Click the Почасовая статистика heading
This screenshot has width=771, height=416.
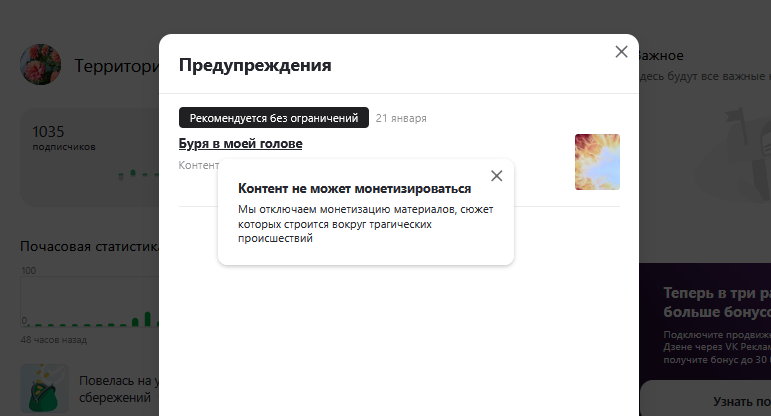[89, 246]
